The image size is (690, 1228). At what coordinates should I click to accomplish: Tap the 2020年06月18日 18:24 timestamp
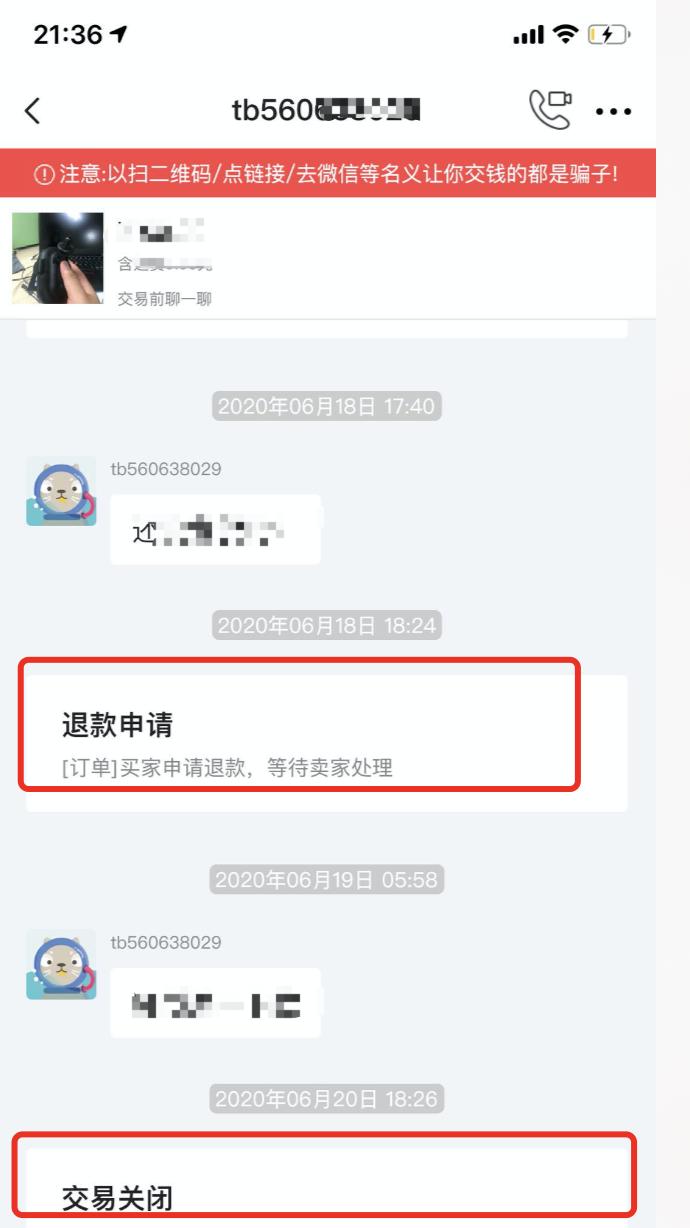point(327,626)
